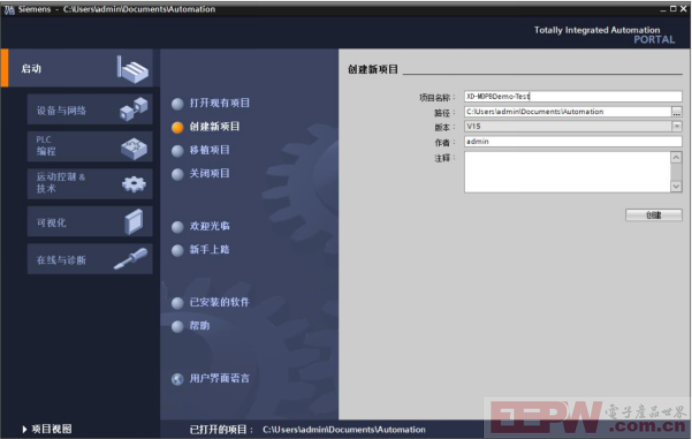Click the globe icon for user interface language
Screen dimensions: 692x439
177,379
